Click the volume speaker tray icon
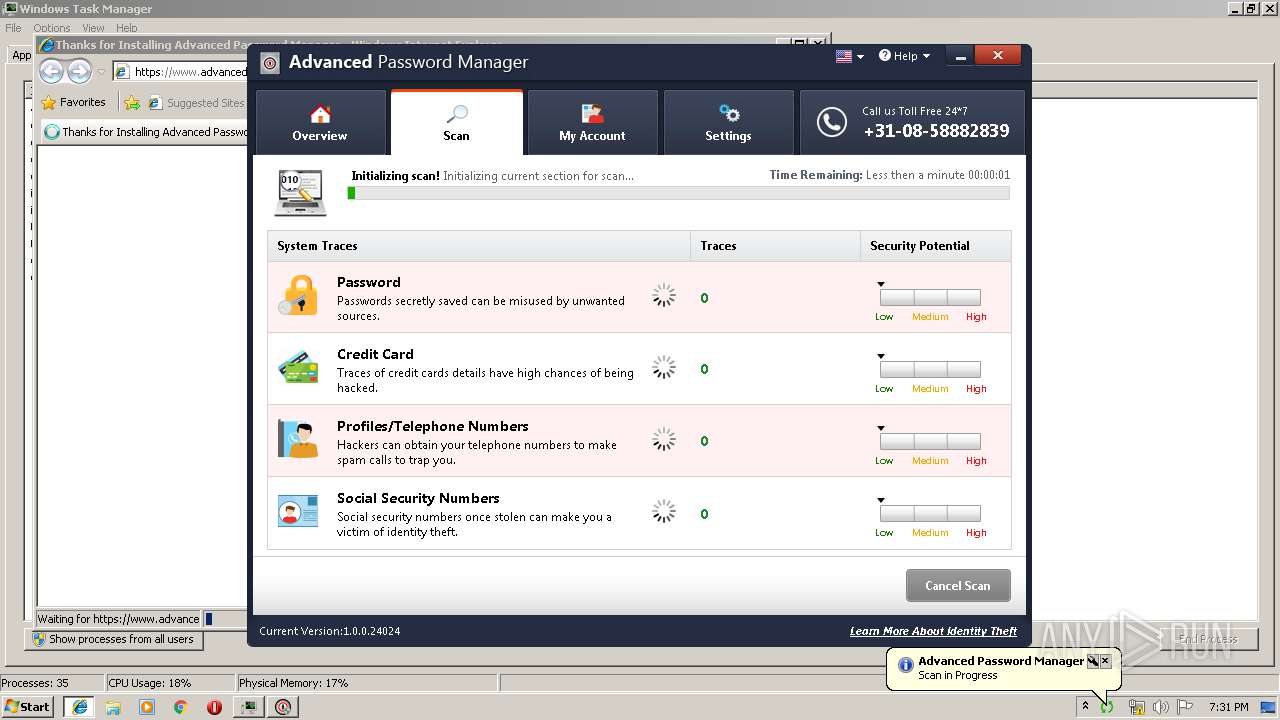Viewport: 1280px width, 720px height. pos(1161,707)
